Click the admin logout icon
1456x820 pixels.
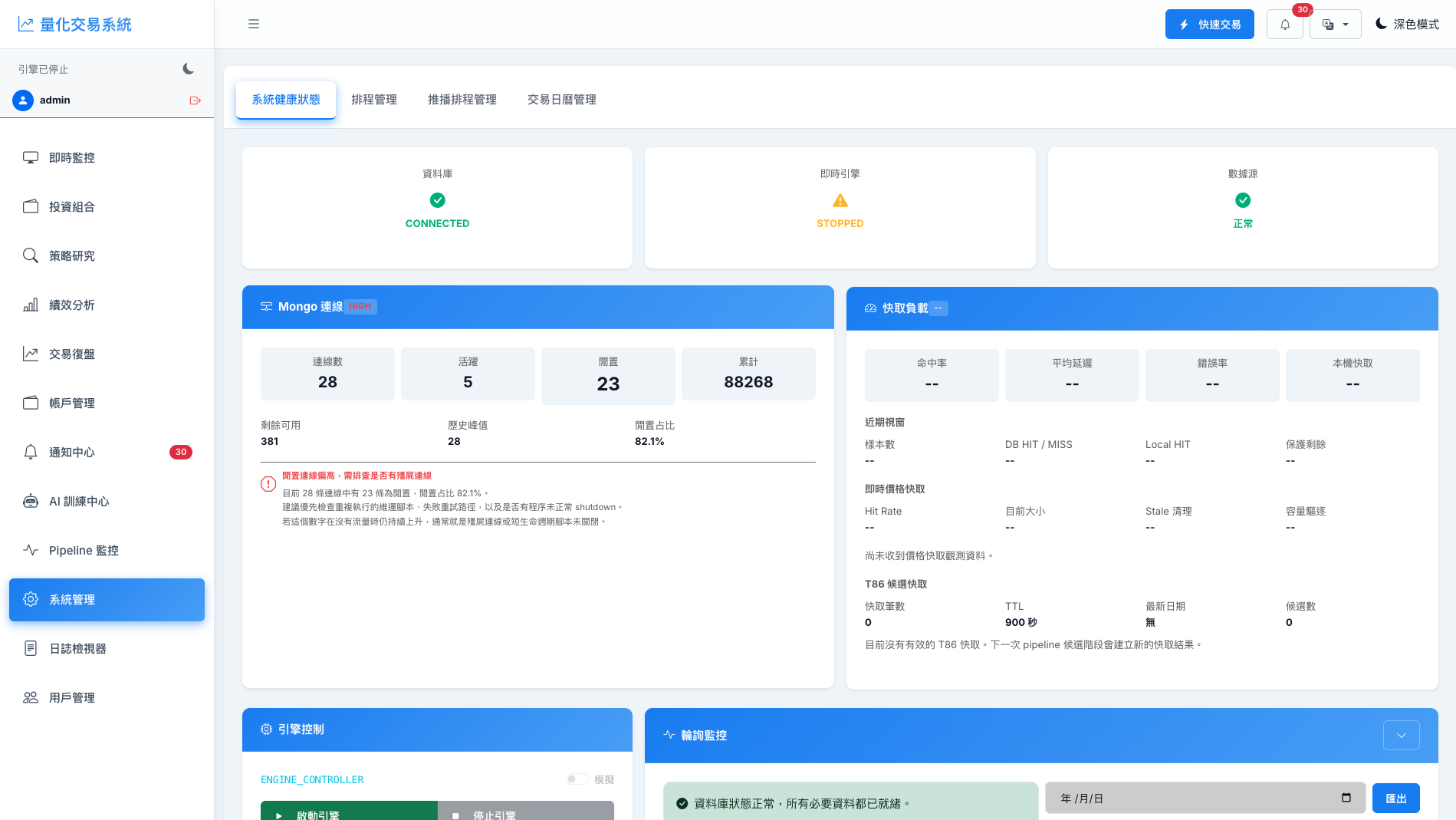(x=196, y=100)
